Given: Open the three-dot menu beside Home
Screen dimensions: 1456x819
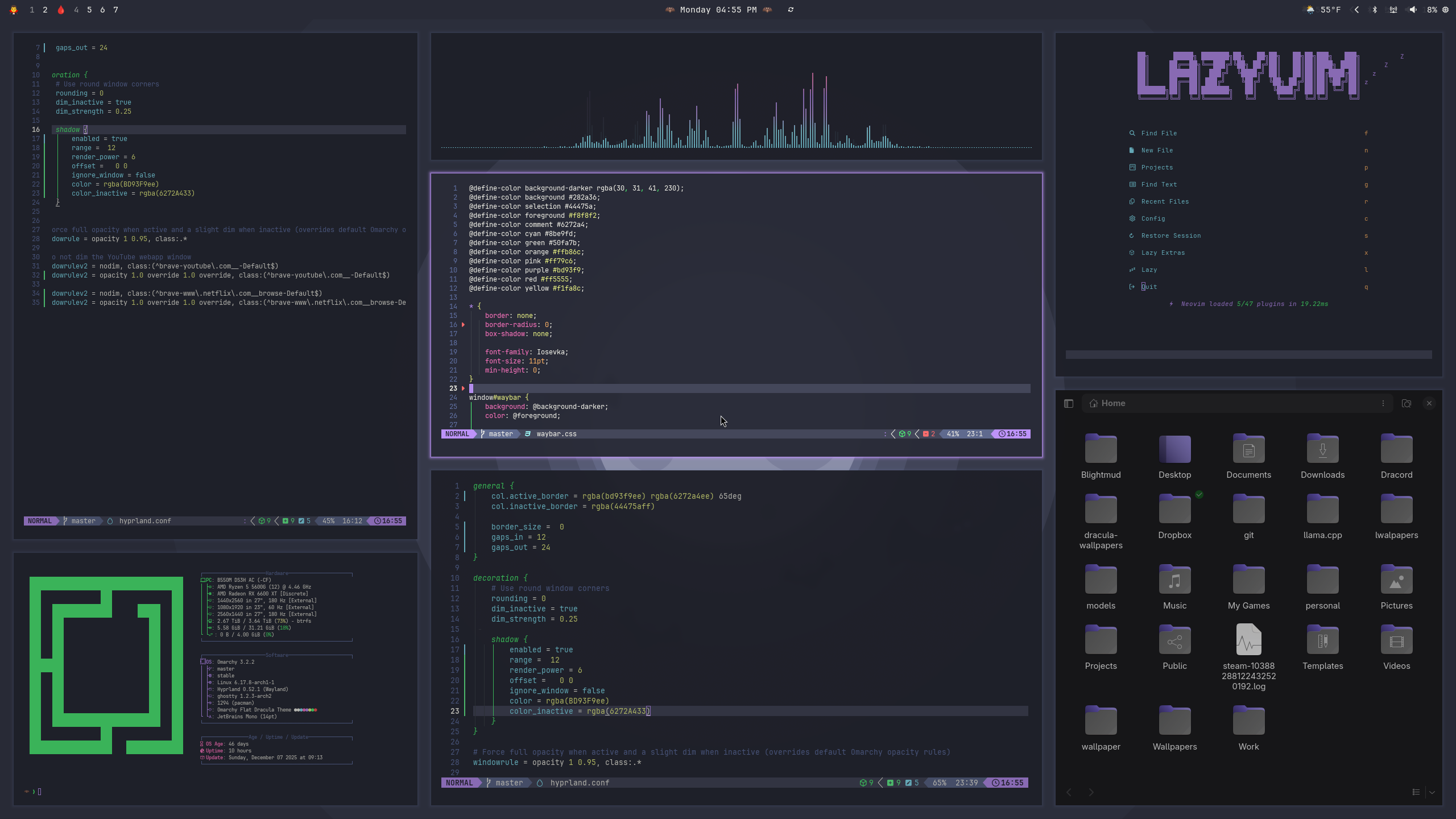Looking at the screenshot, I should click(x=1383, y=403).
